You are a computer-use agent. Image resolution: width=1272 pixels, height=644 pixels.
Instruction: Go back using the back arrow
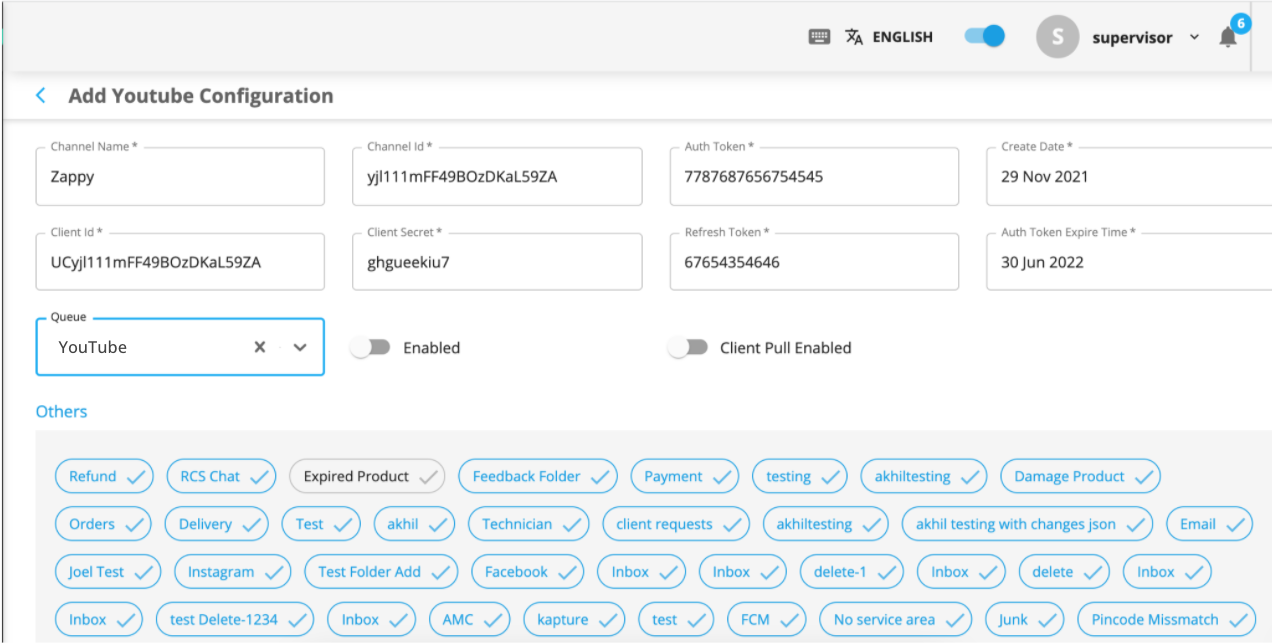coord(41,96)
